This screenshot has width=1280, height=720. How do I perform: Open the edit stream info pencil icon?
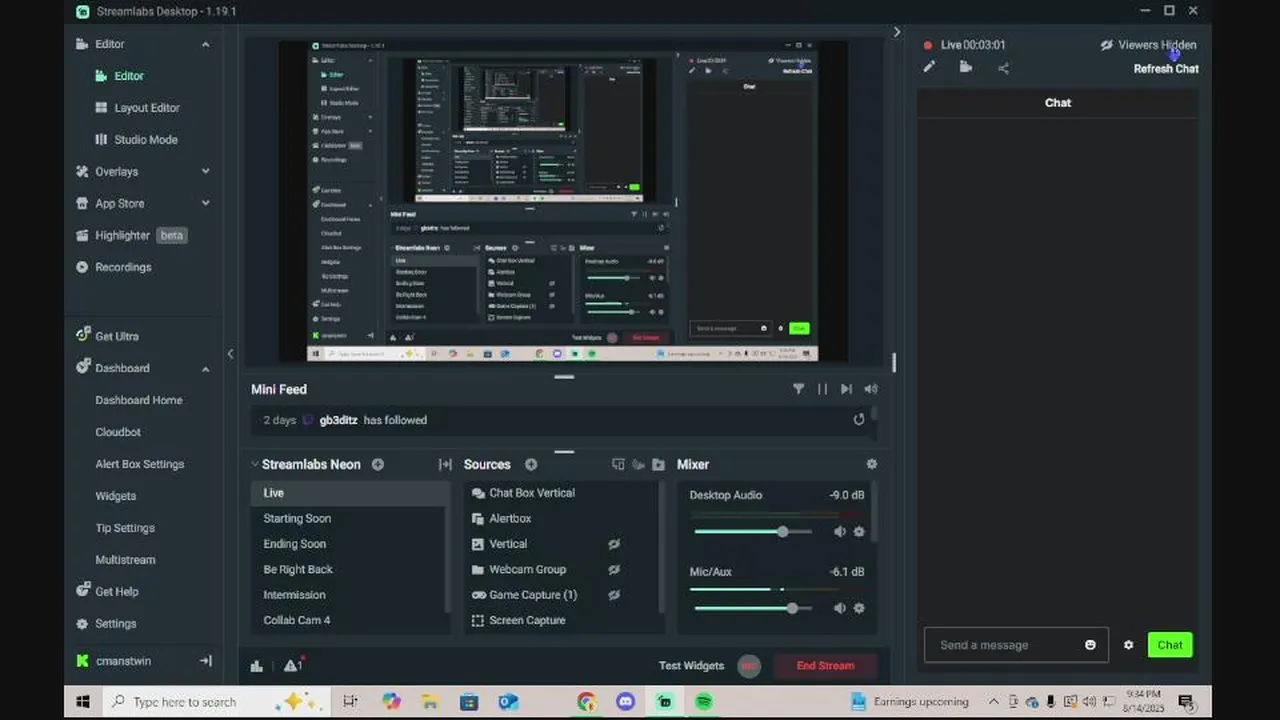(929, 67)
